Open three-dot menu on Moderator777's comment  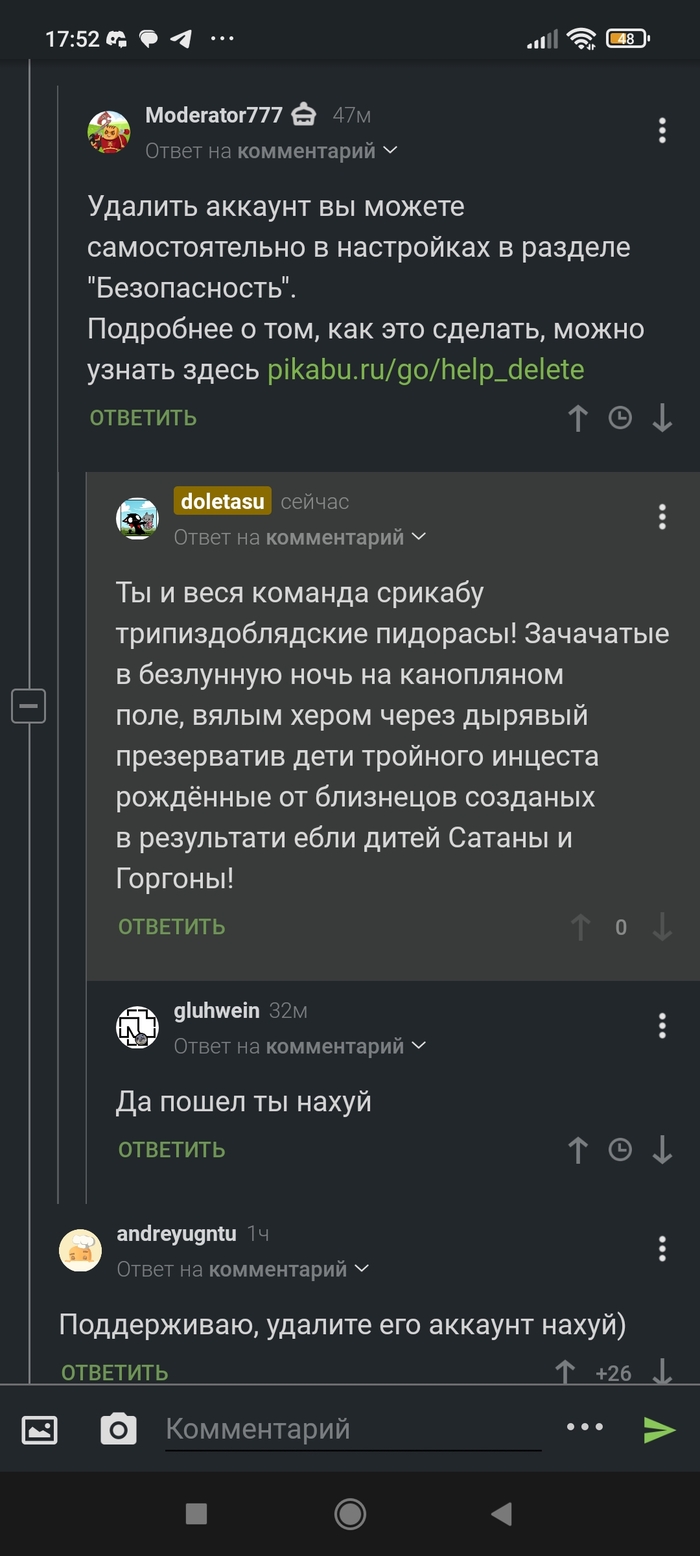[662, 131]
